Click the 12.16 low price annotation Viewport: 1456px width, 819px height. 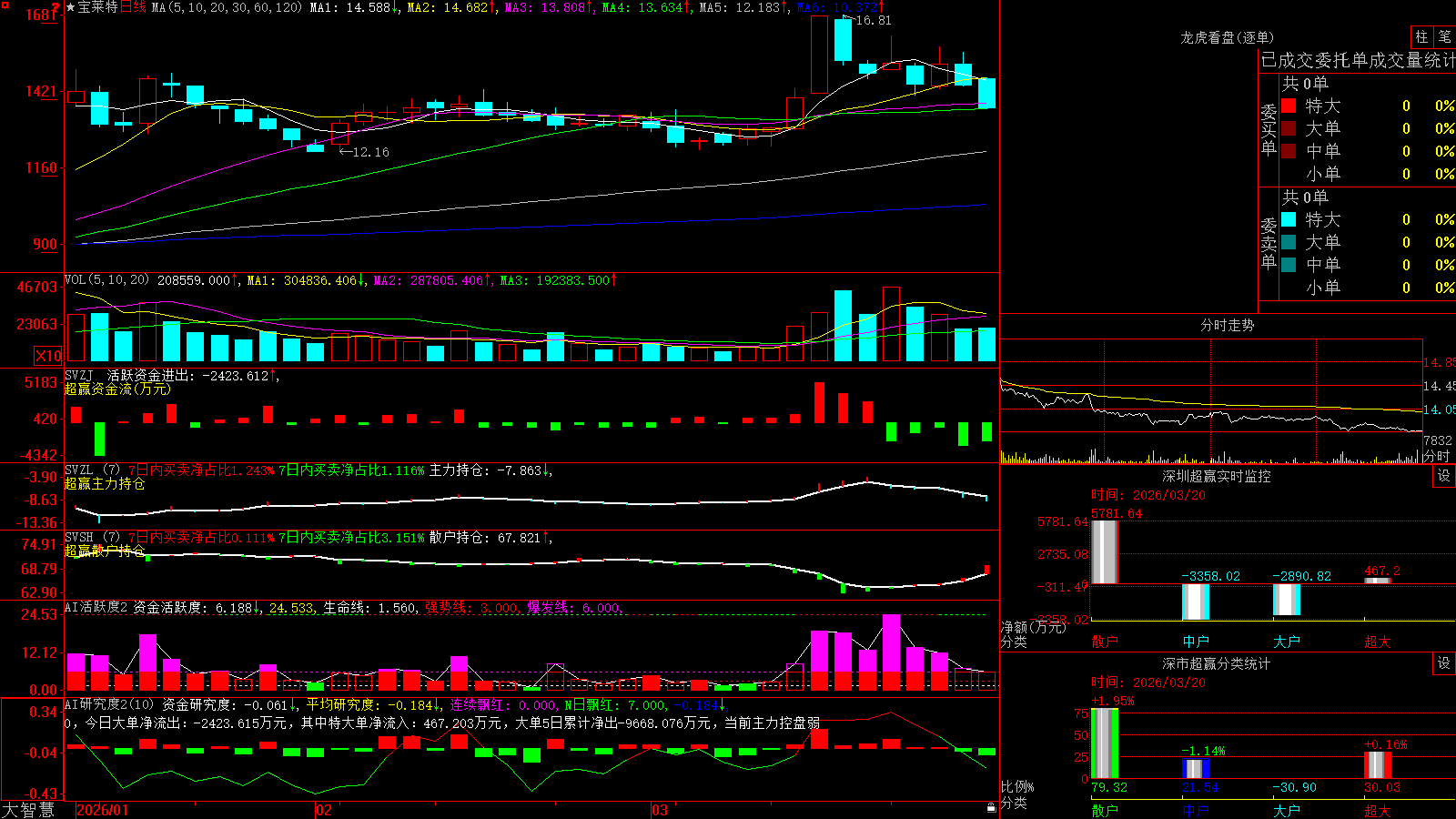point(370,152)
